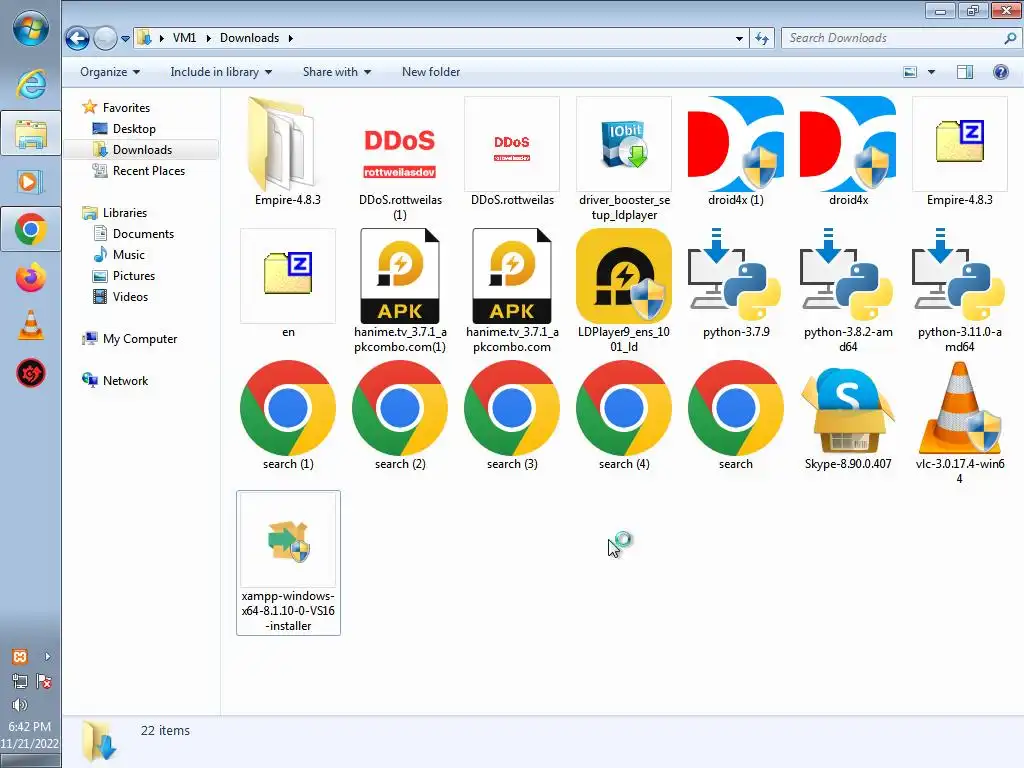
Task: Click the volume speaker tray icon
Action: tap(20, 705)
